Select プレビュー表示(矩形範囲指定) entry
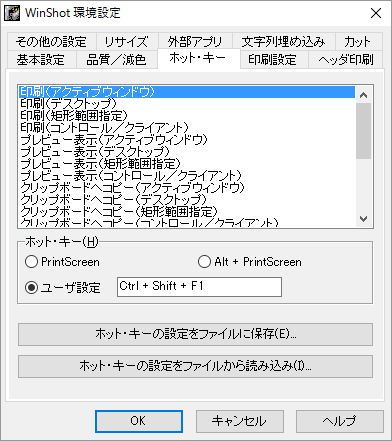The width and height of the screenshot is (392, 441). 187,164
